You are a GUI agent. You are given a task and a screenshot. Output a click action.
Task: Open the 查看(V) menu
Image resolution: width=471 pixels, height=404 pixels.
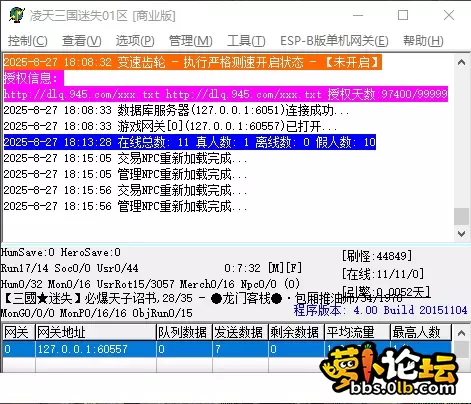82,41
